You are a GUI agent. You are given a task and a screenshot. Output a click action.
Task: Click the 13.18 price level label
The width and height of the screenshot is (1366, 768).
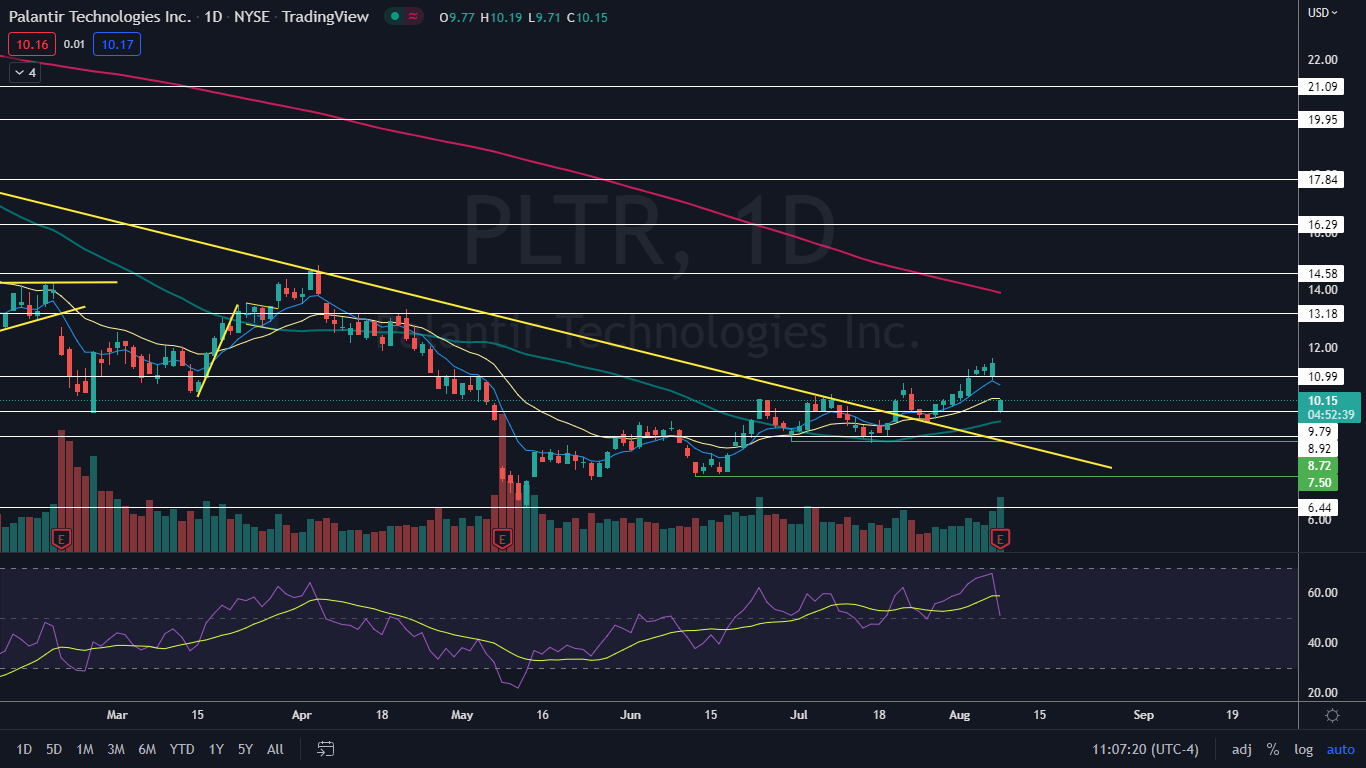pyautogui.click(x=1323, y=314)
